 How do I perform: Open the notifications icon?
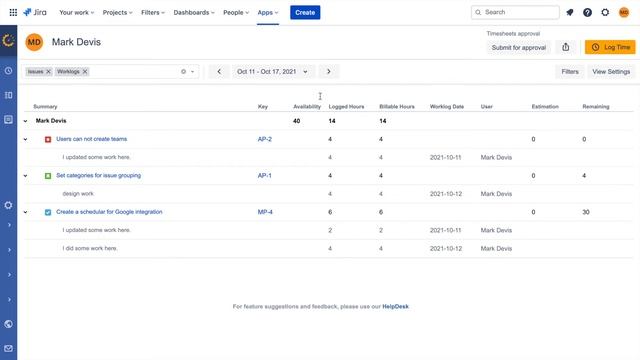point(570,13)
